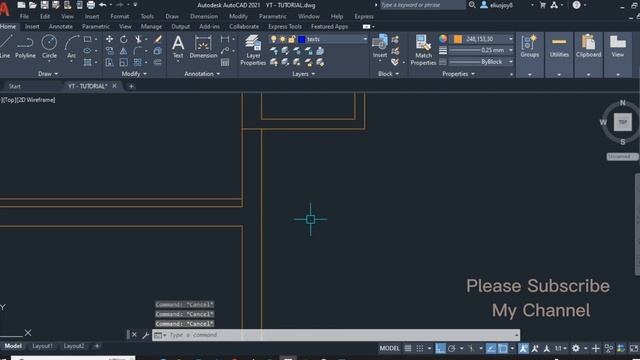Select the Scale tool

pyautogui.click(x=123, y=62)
